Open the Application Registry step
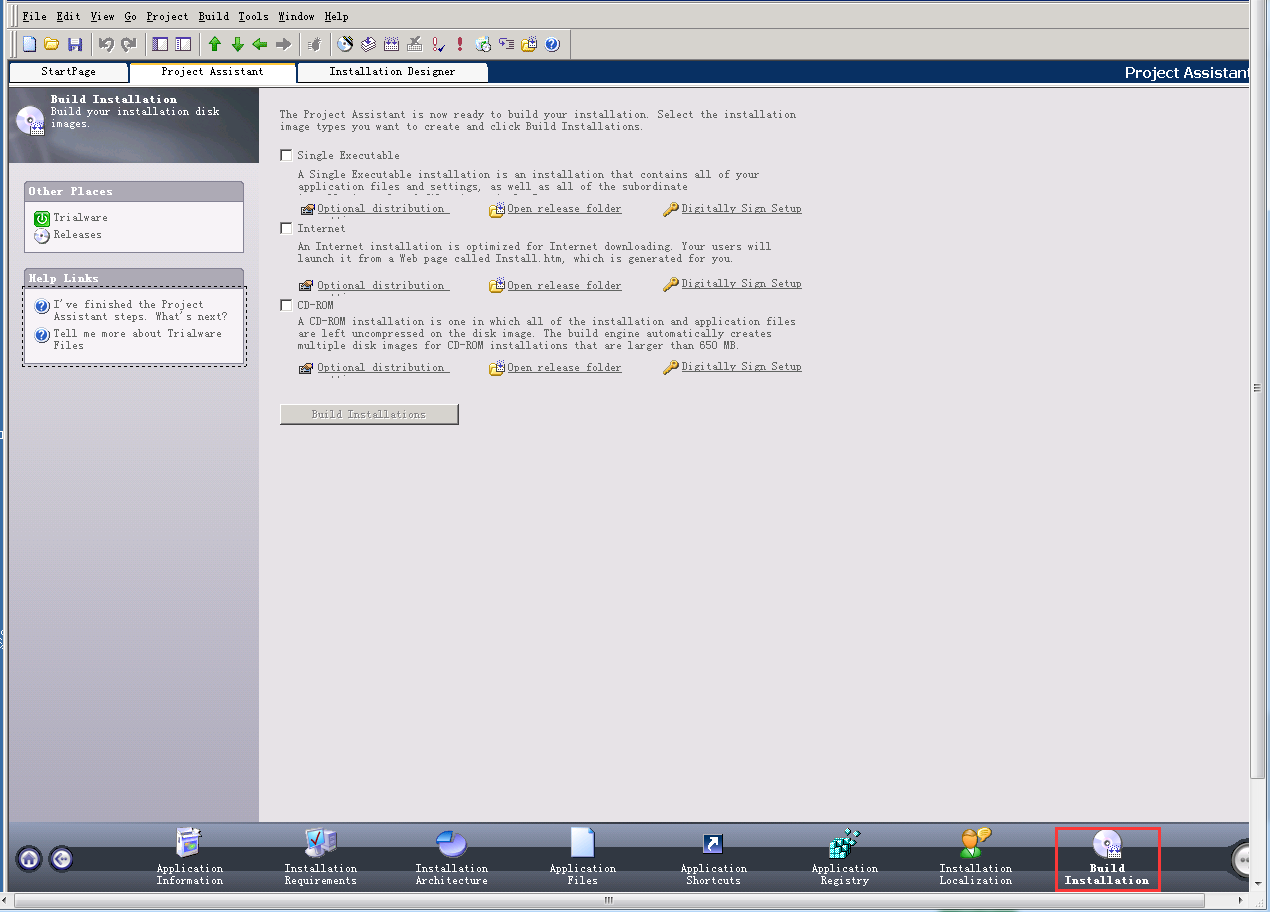The image size is (1270, 912). [844, 857]
